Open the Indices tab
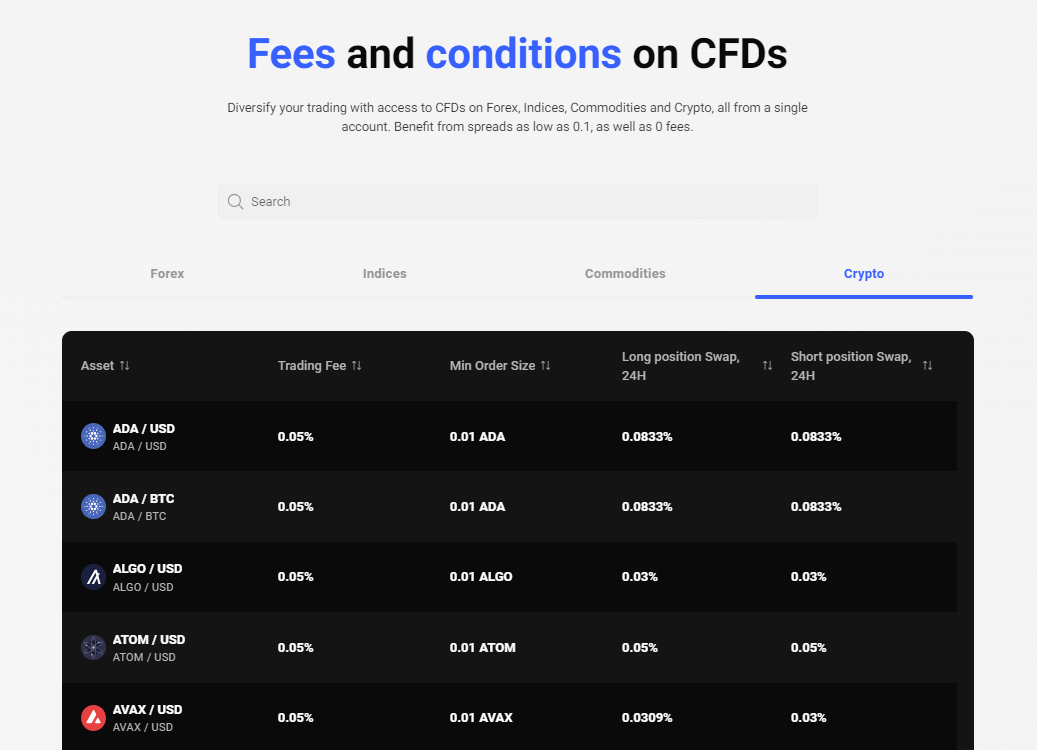Image resolution: width=1037 pixels, height=750 pixels. click(x=385, y=273)
